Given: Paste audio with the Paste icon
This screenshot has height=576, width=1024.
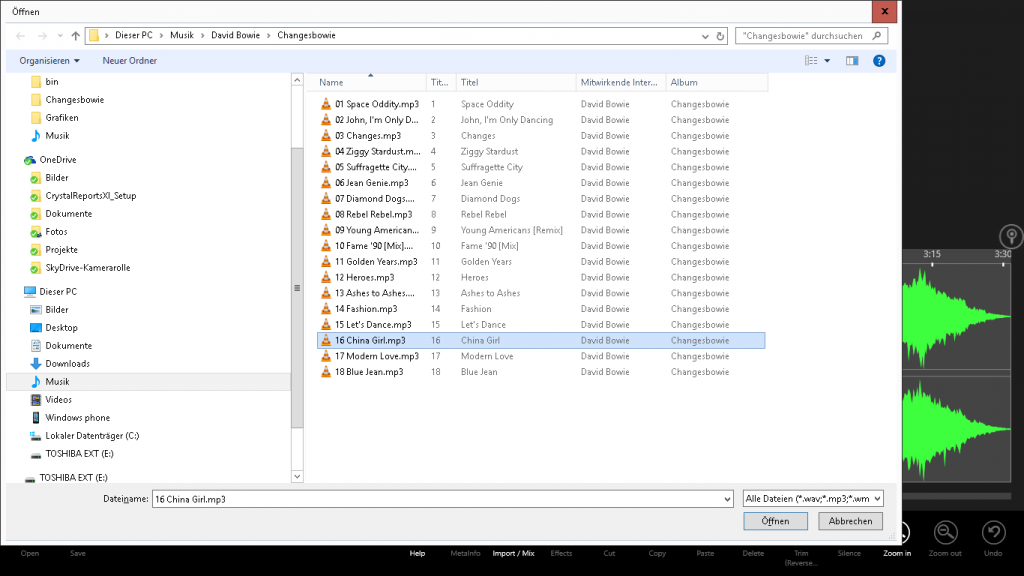Looking at the screenshot, I should [x=705, y=553].
